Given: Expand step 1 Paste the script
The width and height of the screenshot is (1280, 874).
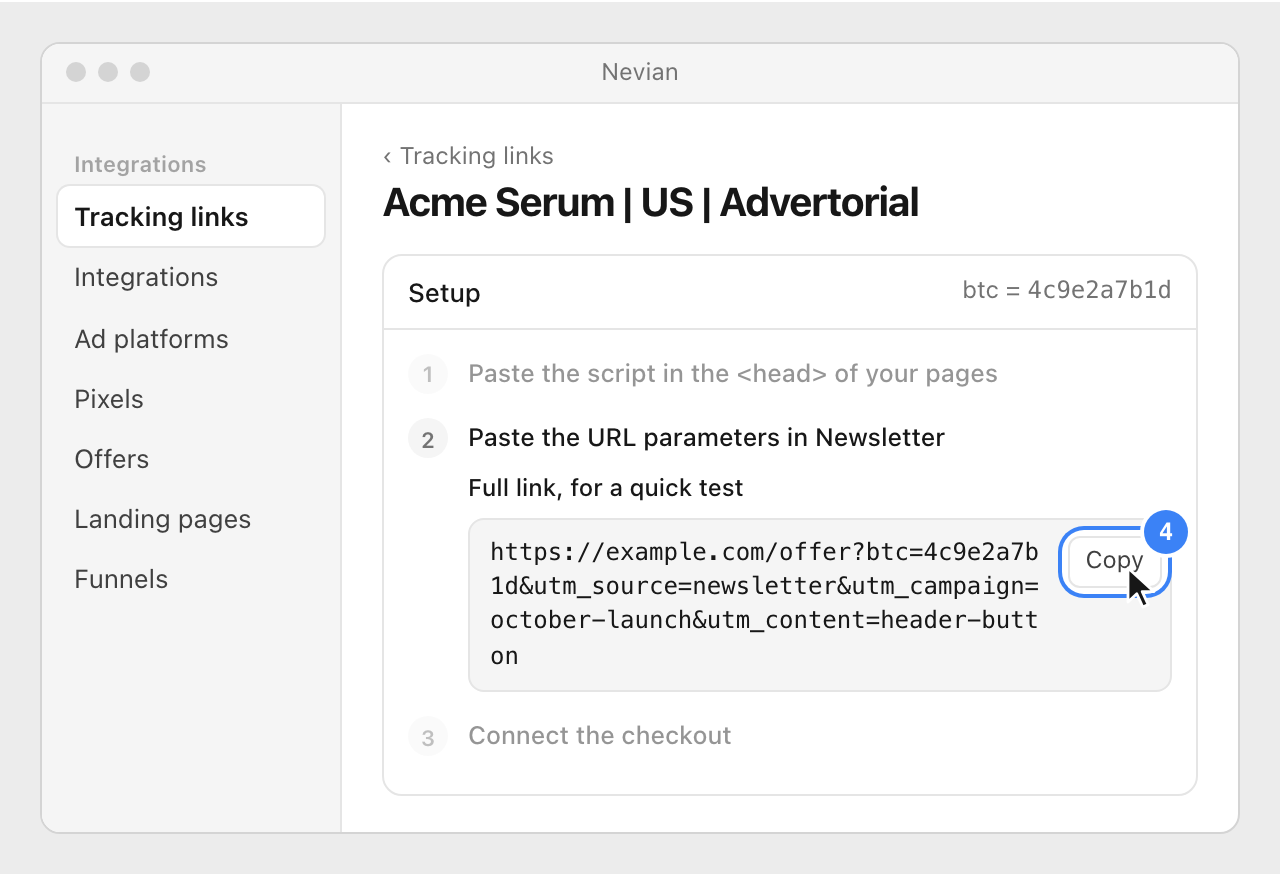Looking at the screenshot, I should coord(733,374).
